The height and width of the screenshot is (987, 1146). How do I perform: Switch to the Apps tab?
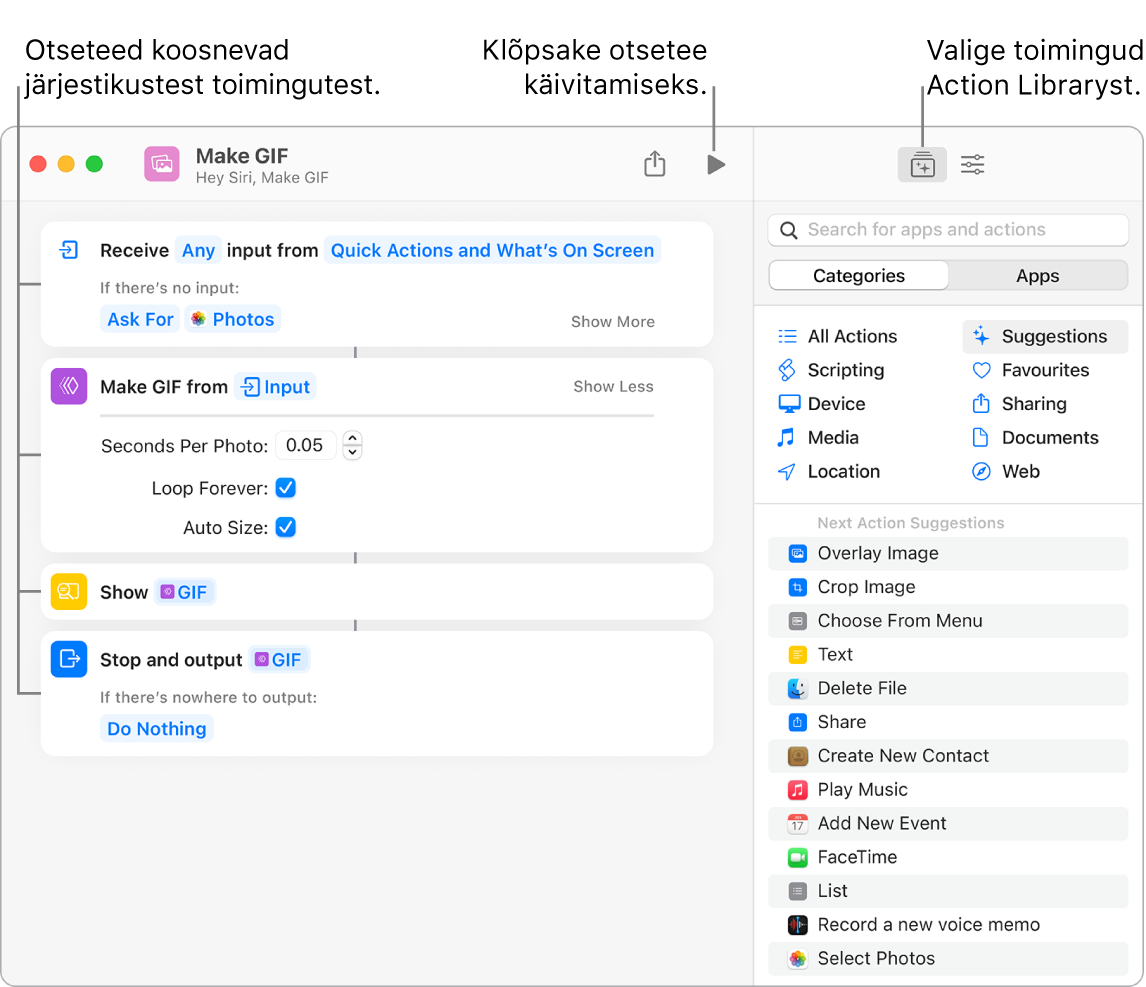click(x=1037, y=276)
